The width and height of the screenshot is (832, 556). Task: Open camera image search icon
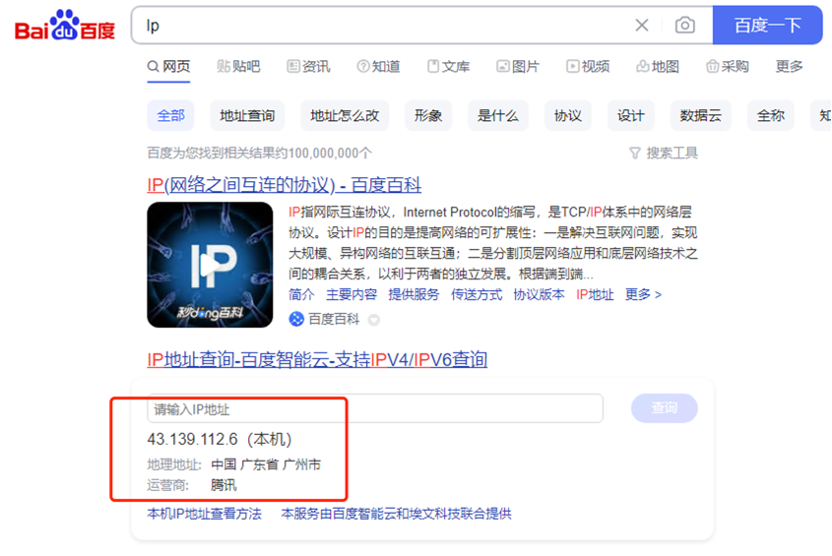(684, 25)
